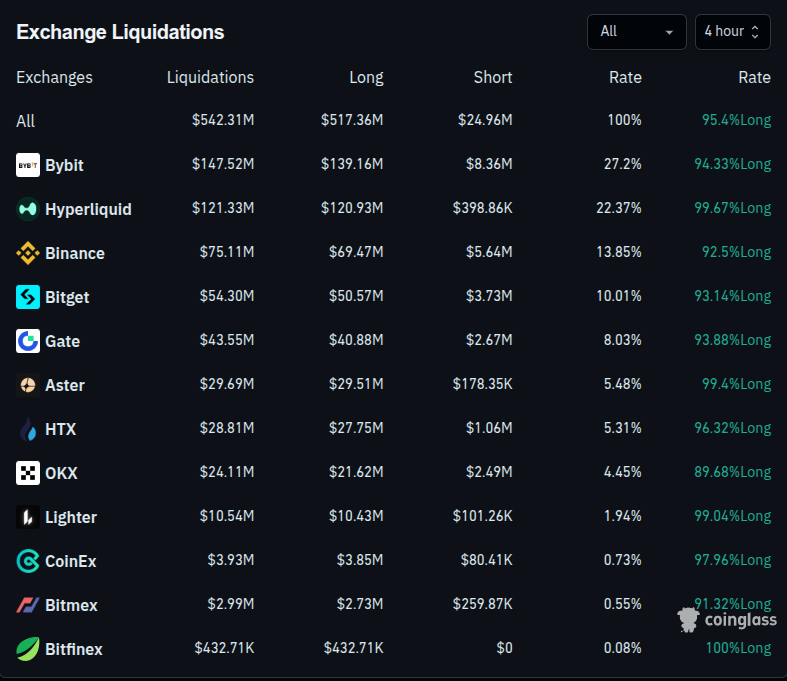Click Aster rate value 5.48%
Screen dimensions: 787x681
click(x=622, y=384)
